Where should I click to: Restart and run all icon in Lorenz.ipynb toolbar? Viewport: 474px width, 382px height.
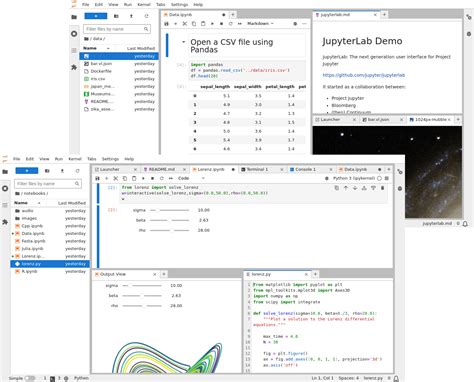click(x=171, y=178)
